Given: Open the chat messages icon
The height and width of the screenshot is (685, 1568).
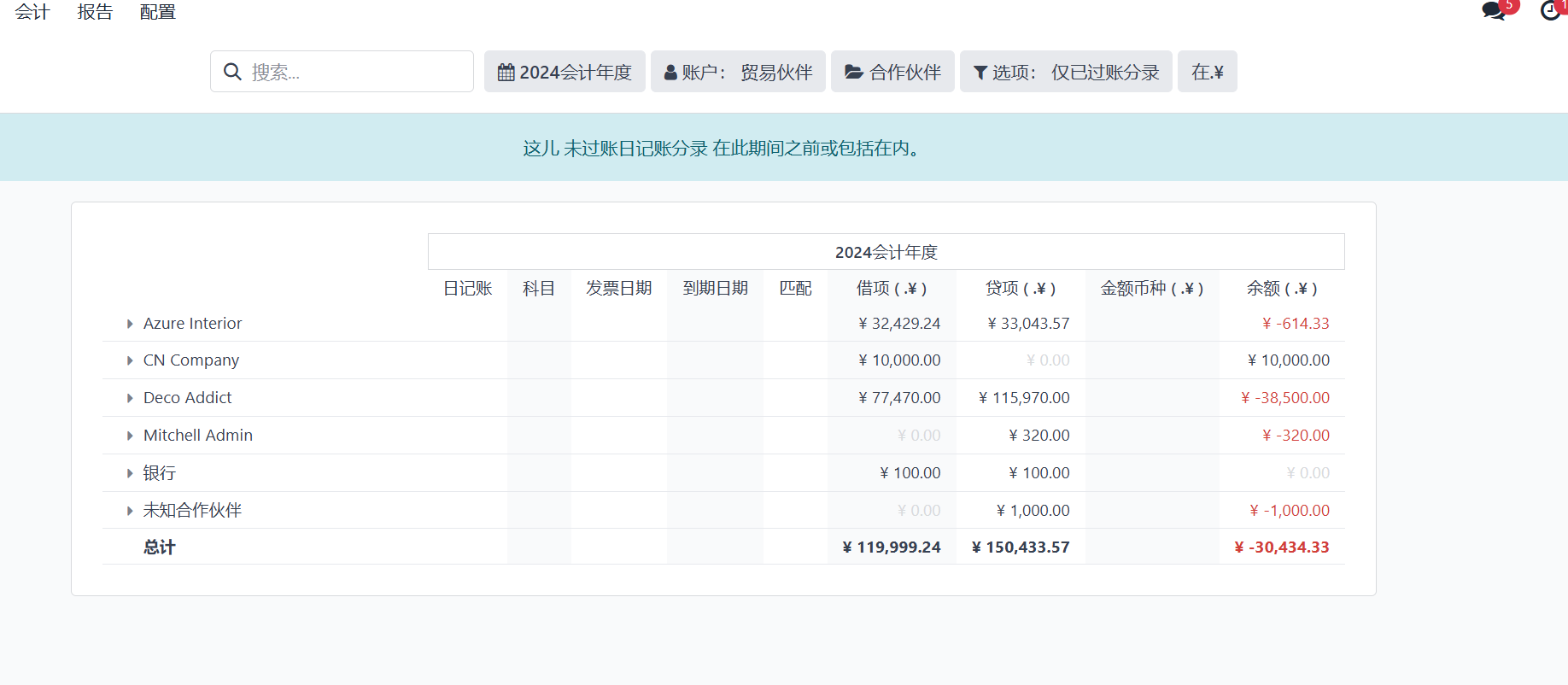Looking at the screenshot, I should (1494, 11).
